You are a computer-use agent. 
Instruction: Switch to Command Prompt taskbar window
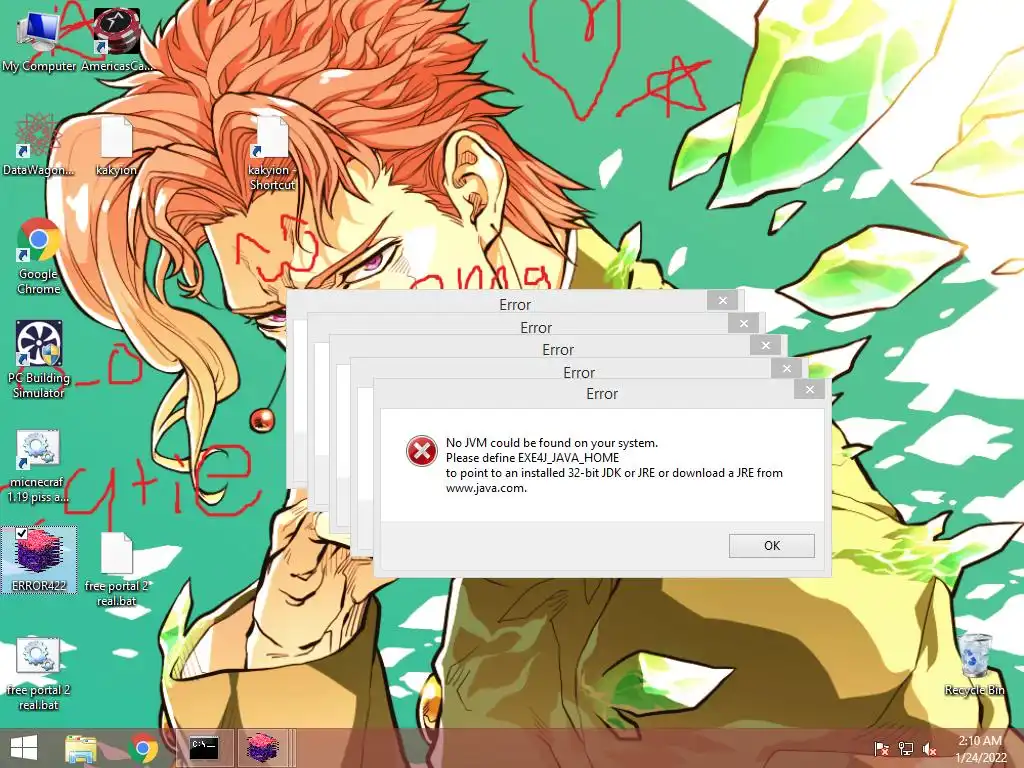(x=204, y=748)
